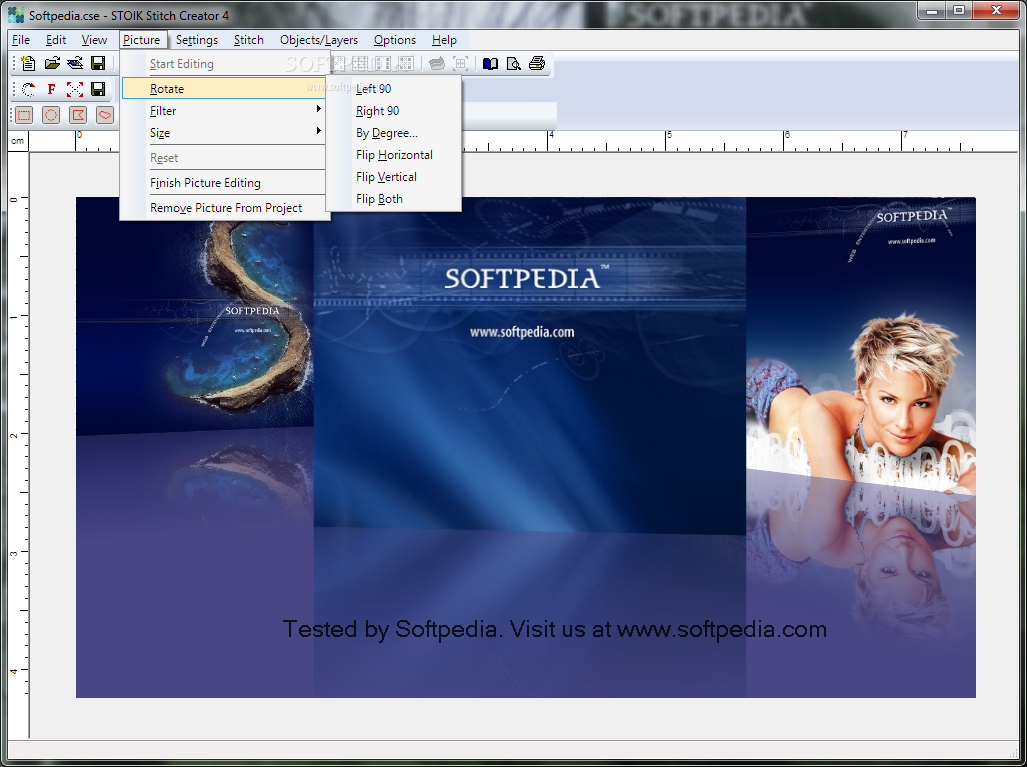
Task: Rotate picture Right 90
Action: (x=394, y=111)
